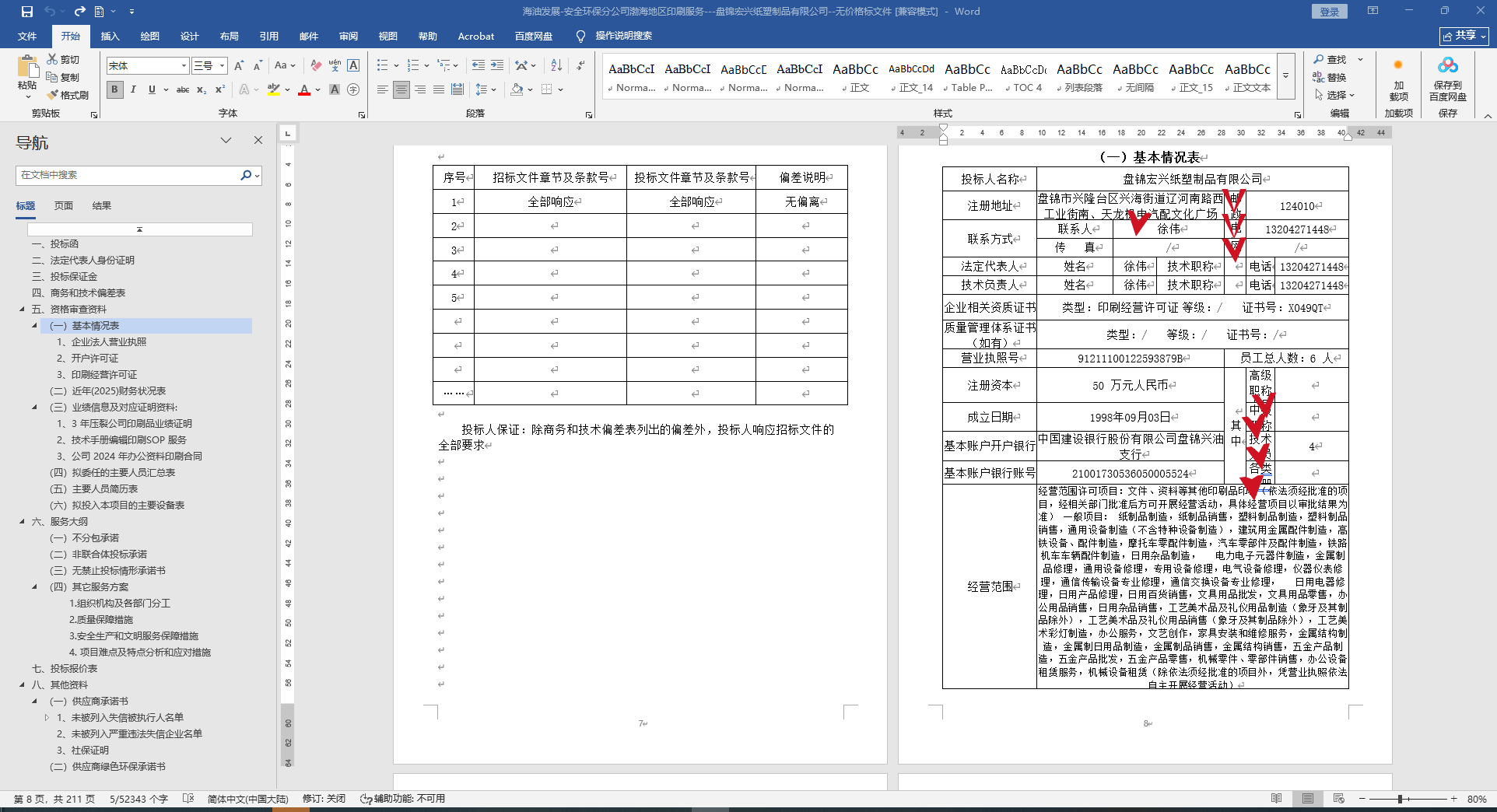1497x812 pixels.
Task: Redo the last action
Action: click(79, 12)
